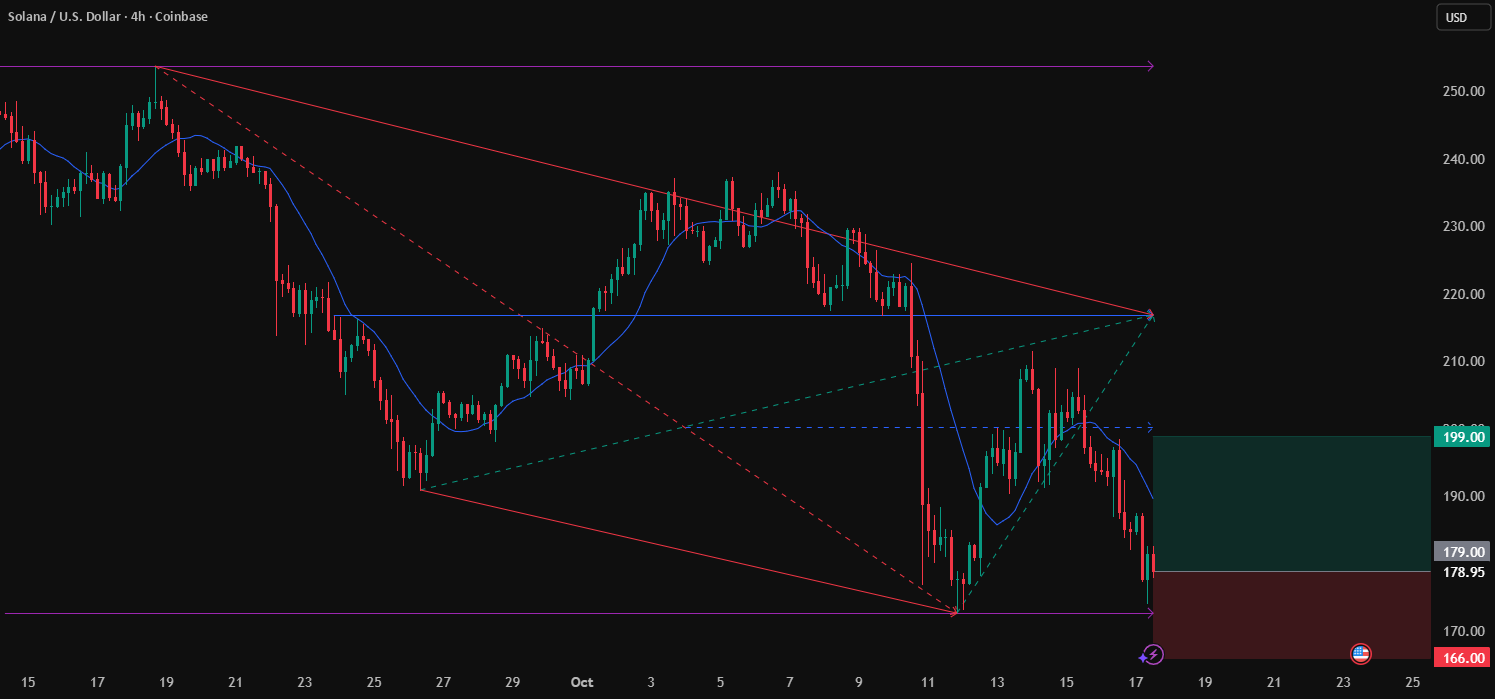This screenshot has height=699, width=1495.
Task: Click the 220.00 level on the price scale
Action: point(1461,294)
